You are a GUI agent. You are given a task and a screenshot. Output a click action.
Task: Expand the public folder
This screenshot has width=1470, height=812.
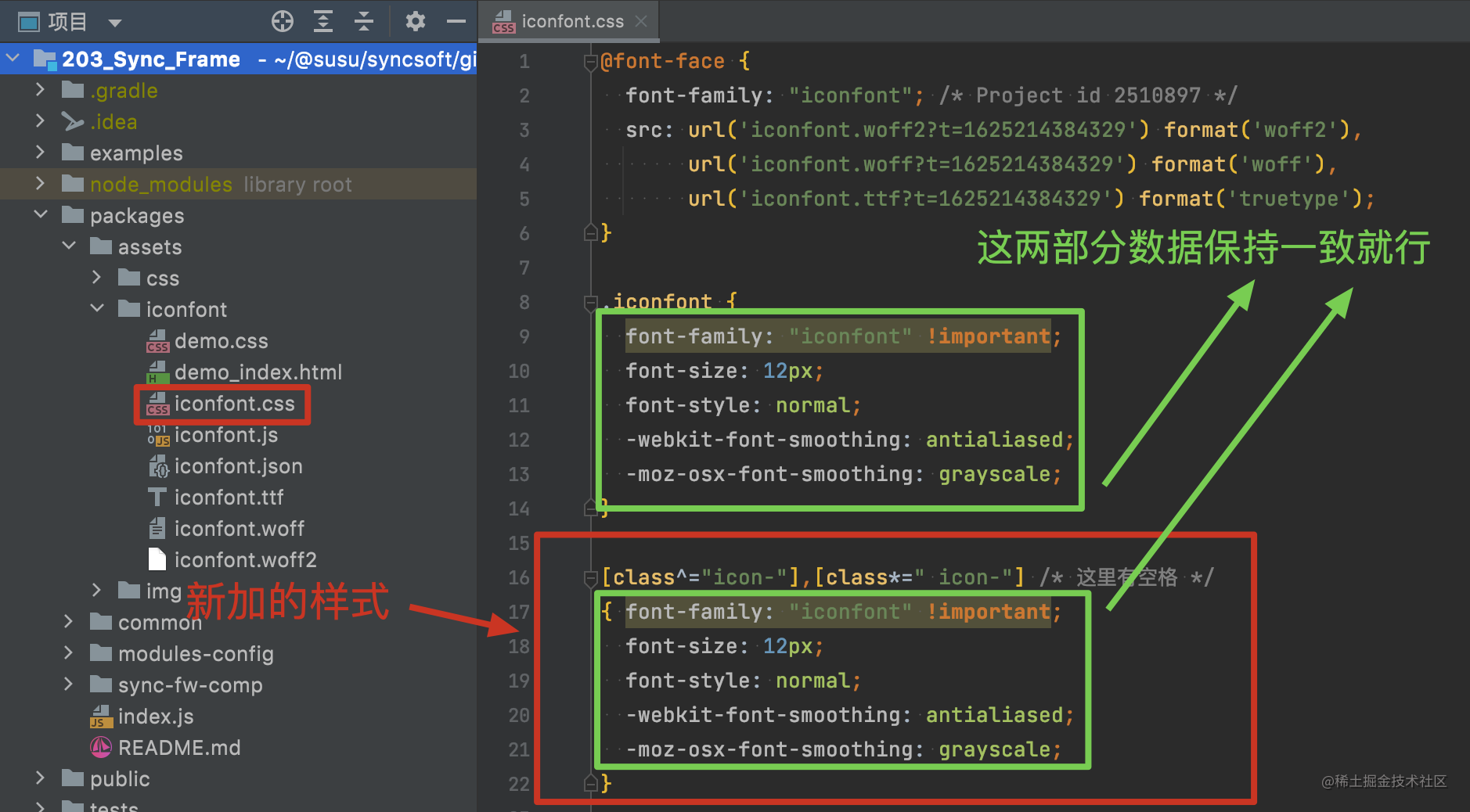click(x=40, y=778)
